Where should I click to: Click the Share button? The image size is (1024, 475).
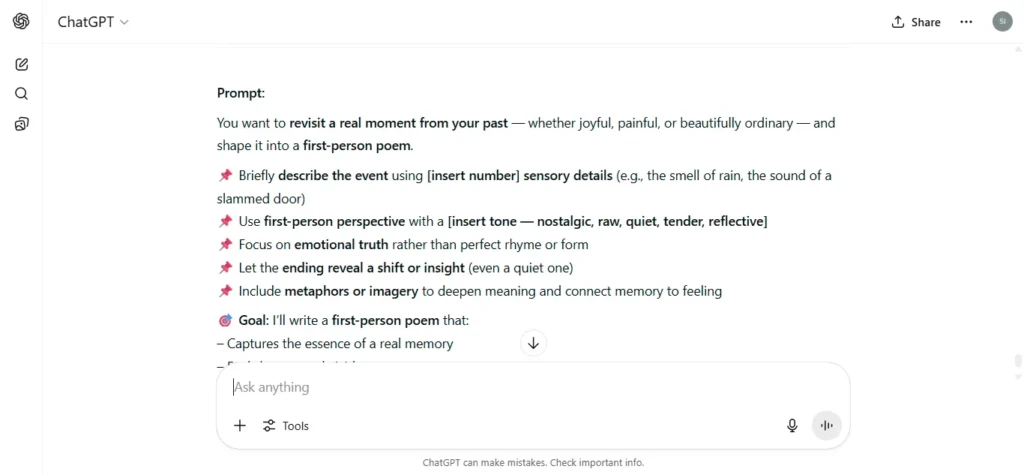(916, 22)
